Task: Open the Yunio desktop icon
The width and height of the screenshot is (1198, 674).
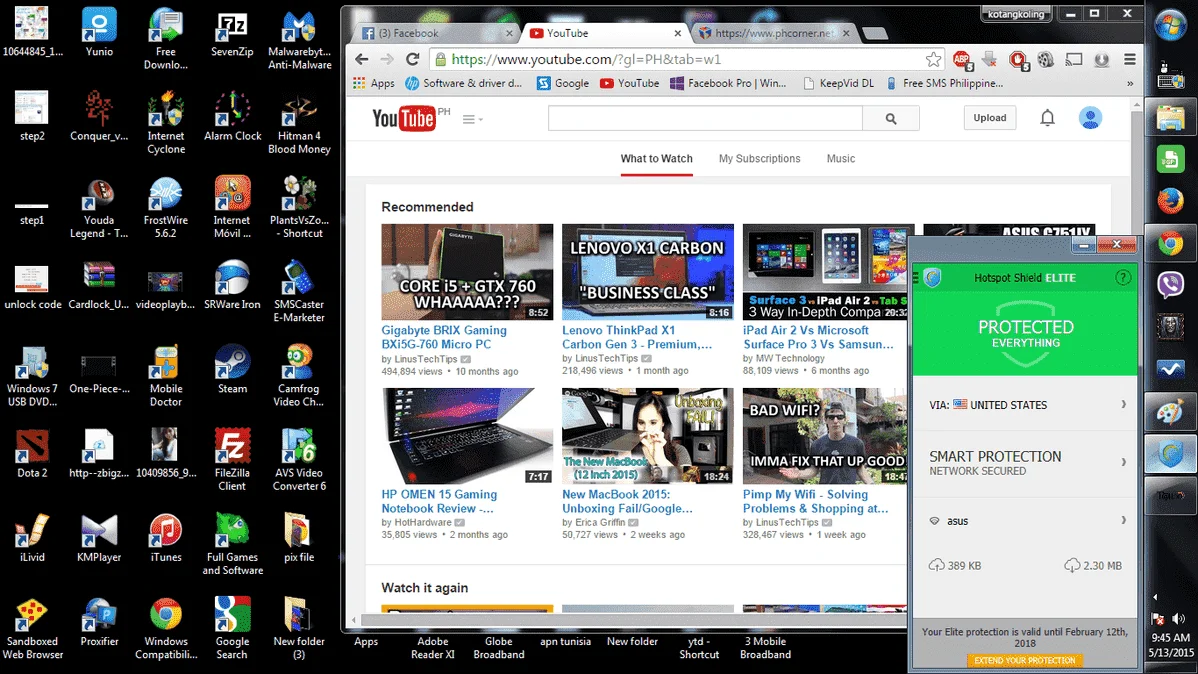Action: 99,32
